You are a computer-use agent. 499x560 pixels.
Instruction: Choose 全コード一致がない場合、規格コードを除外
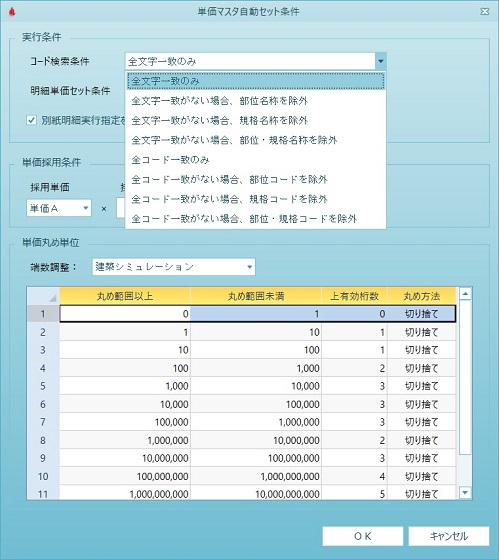256,199
